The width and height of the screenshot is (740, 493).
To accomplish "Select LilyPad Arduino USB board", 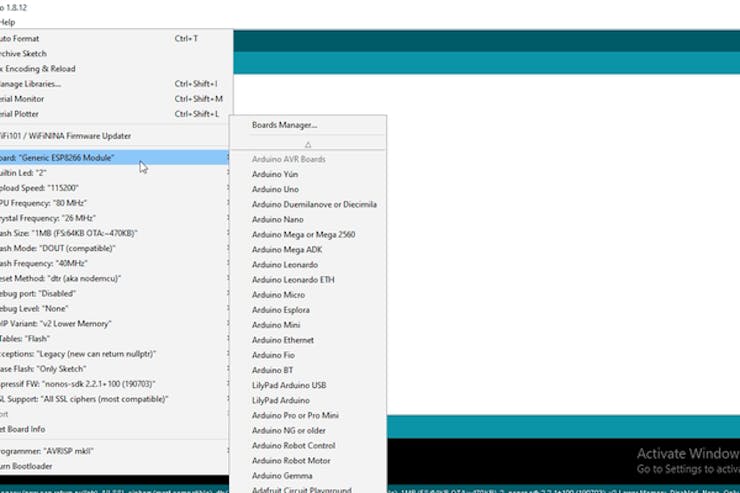I will point(308,385).
